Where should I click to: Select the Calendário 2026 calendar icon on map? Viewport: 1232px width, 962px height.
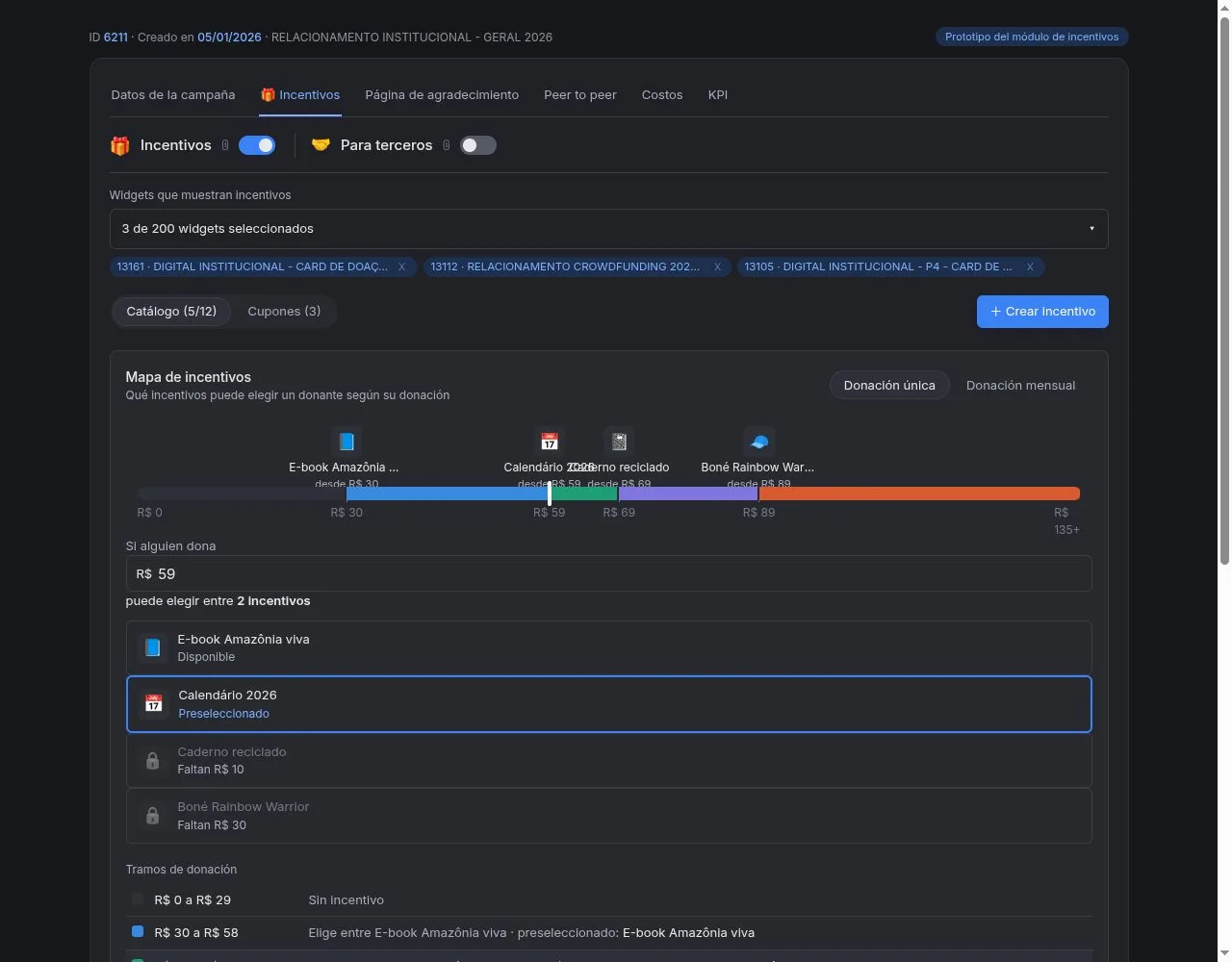(550, 442)
